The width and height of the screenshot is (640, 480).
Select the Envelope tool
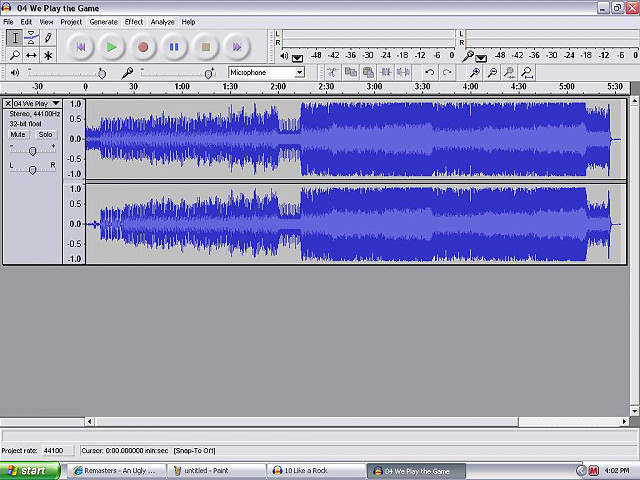tap(31, 38)
